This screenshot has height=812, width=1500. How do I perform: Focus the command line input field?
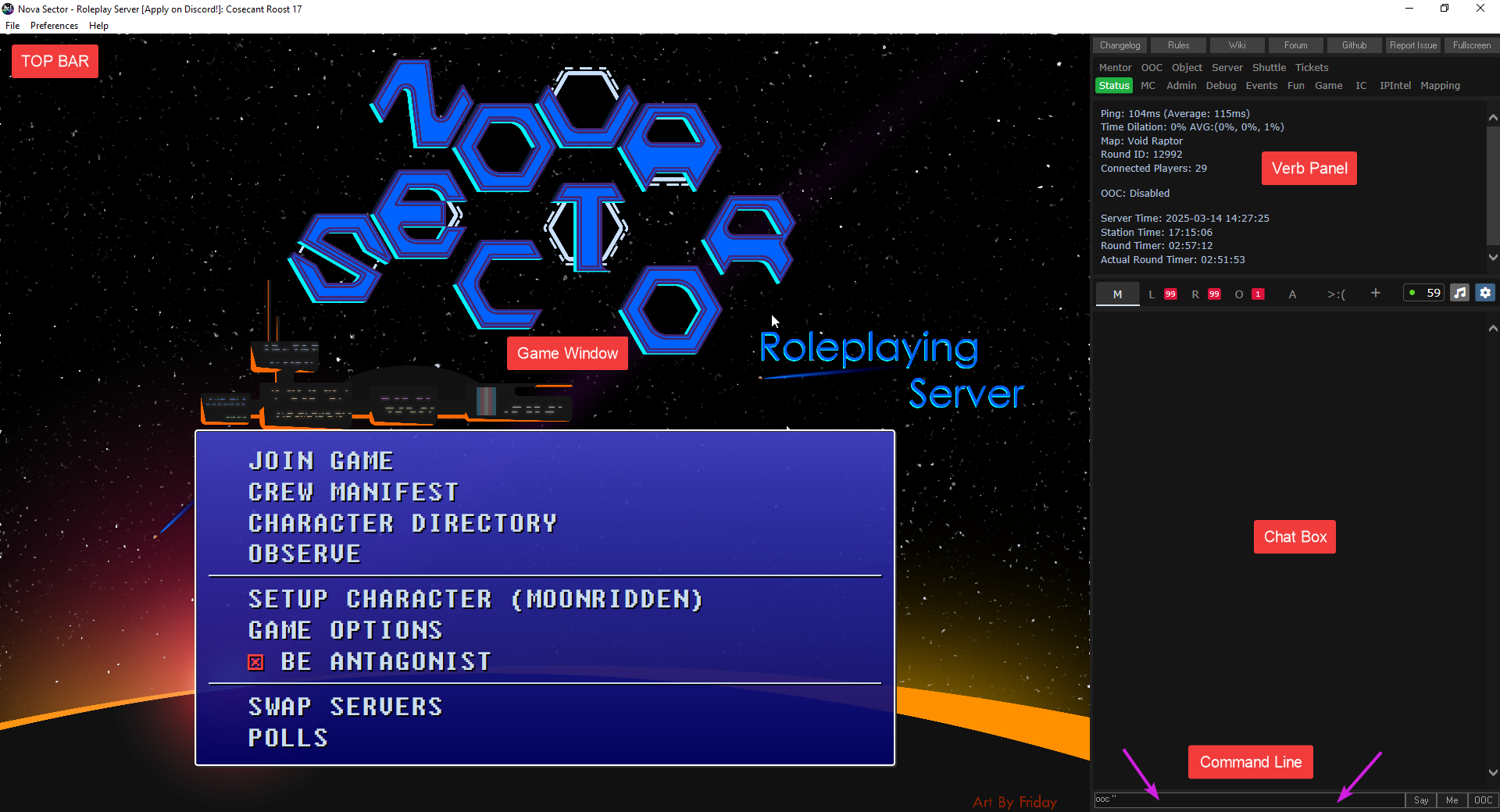coord(1248,800)
